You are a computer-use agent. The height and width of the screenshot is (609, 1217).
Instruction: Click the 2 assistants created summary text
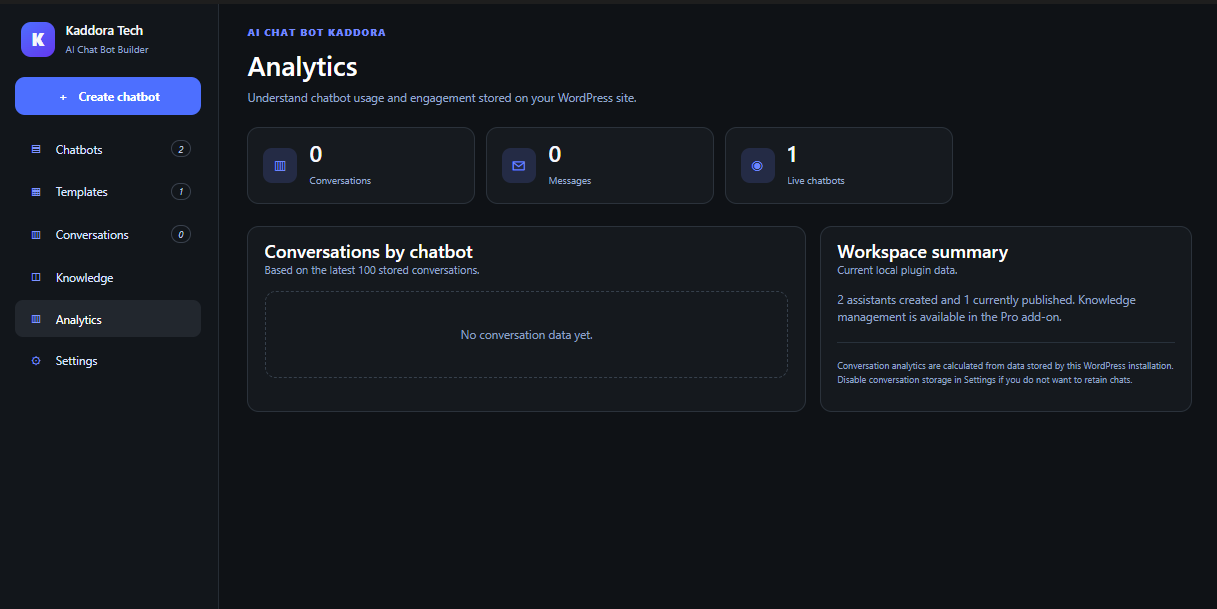986,308
